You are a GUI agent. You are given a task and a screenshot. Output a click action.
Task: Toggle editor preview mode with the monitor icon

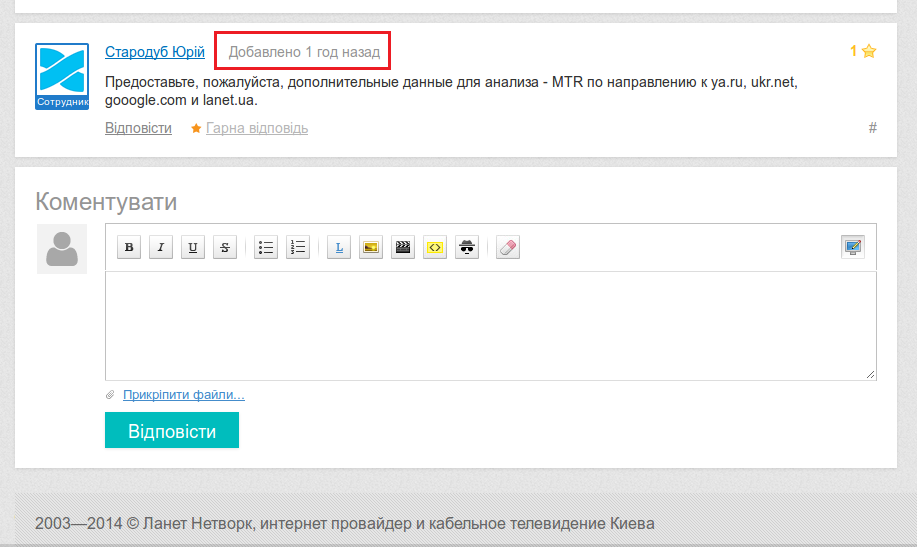pyautogui.click(x=852, y=247)
